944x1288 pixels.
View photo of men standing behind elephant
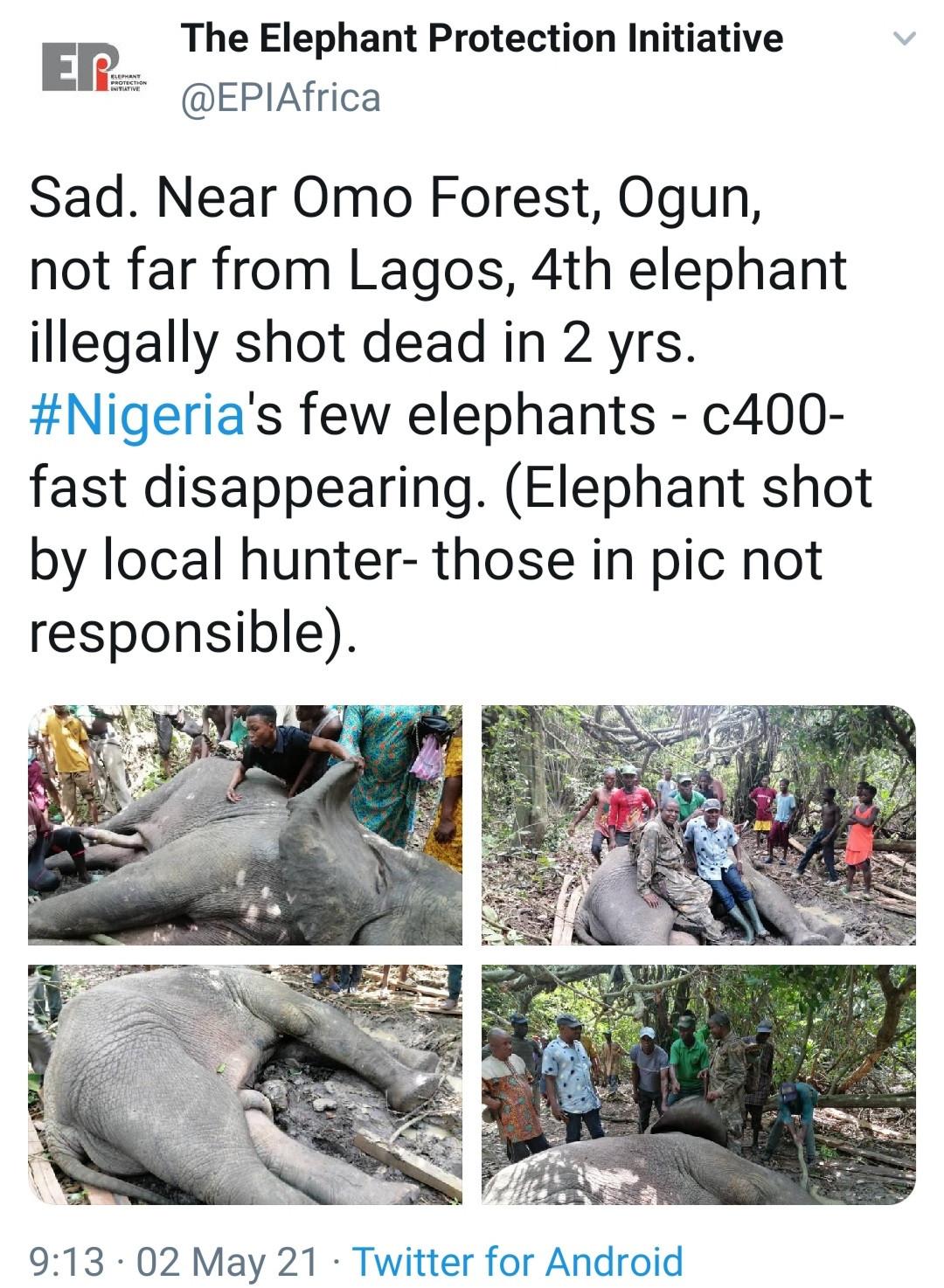[698, 1084]
